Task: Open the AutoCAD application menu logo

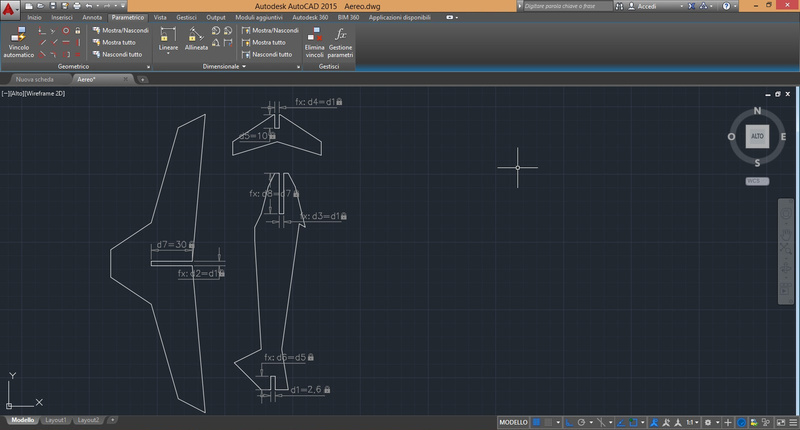Action: click(10, 9)
